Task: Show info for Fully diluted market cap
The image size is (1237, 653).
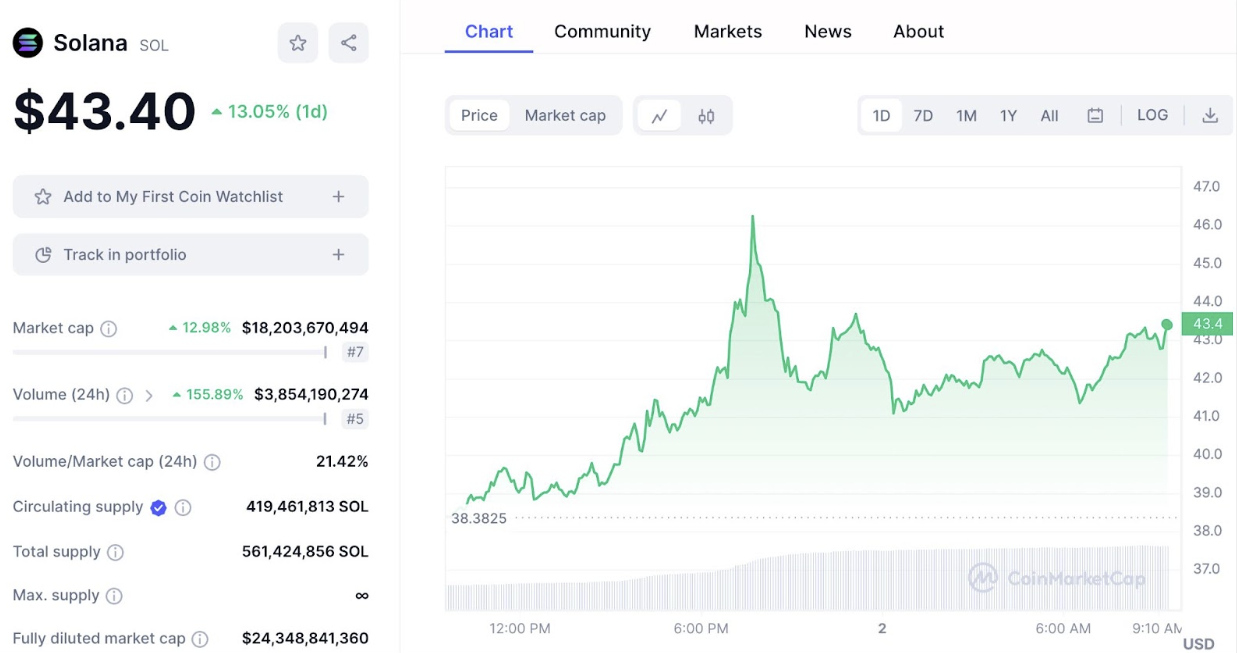Action: [200, 639]
